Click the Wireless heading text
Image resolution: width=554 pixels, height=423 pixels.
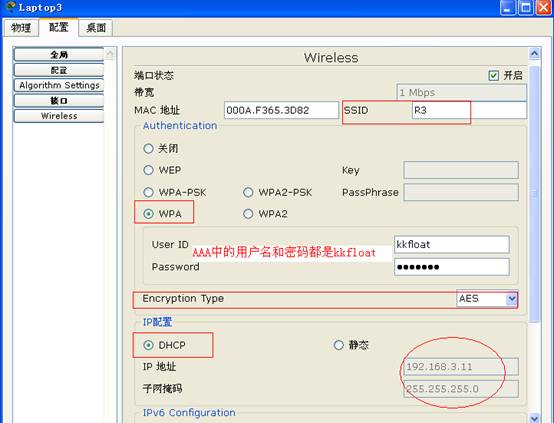coord(331,58)
